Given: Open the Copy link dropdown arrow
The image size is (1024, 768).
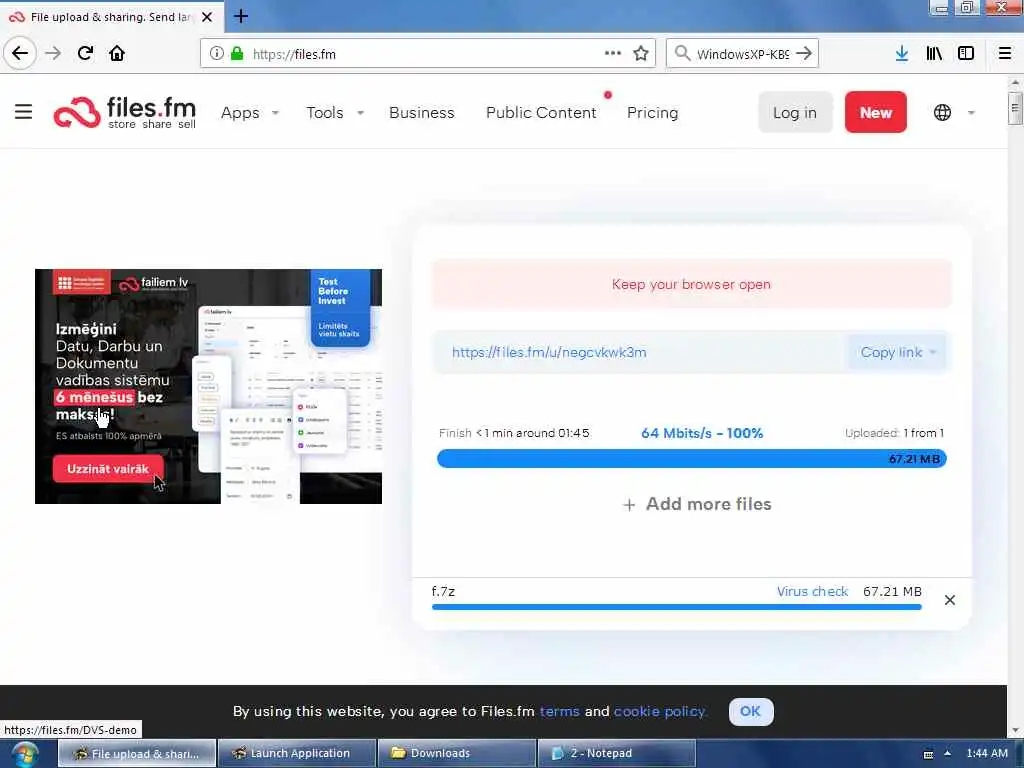Looking at the screenshot, I should 933,353.
